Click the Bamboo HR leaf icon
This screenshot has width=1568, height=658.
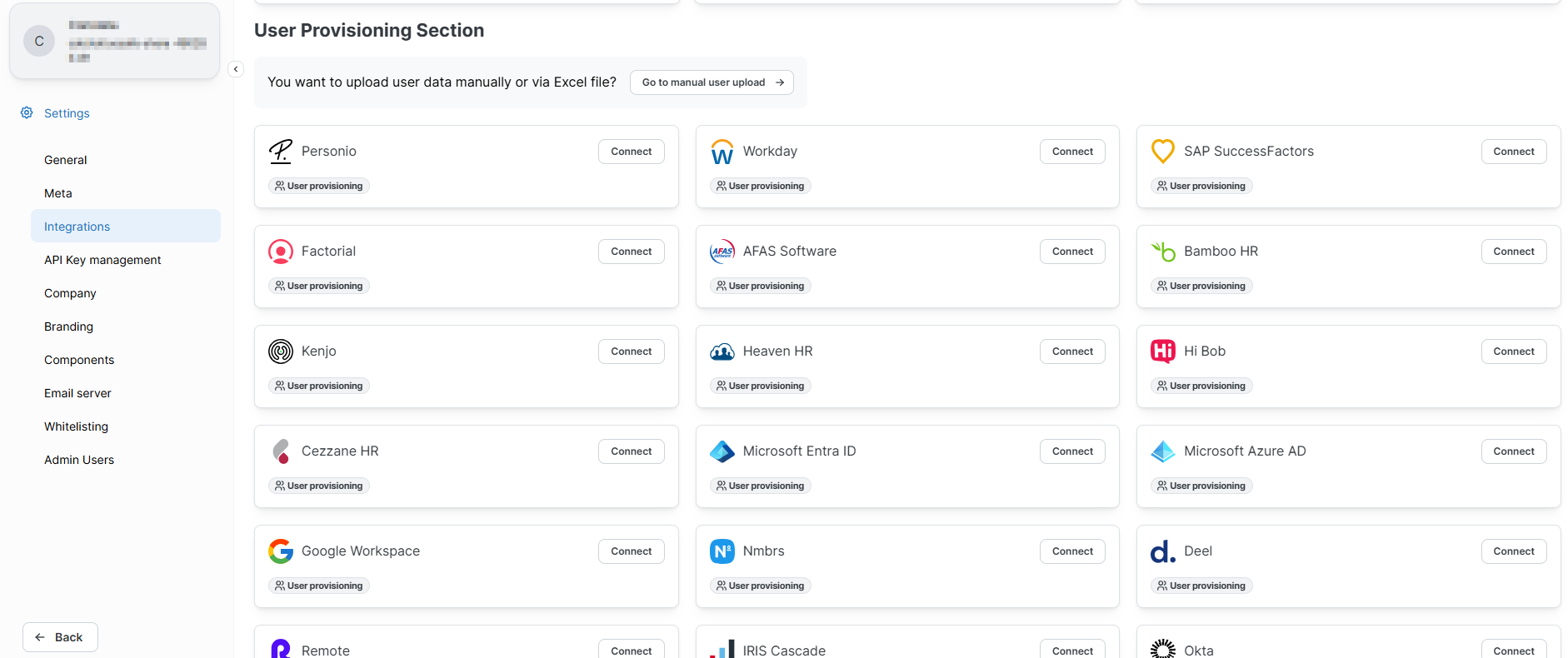[x=1162, y=252]
